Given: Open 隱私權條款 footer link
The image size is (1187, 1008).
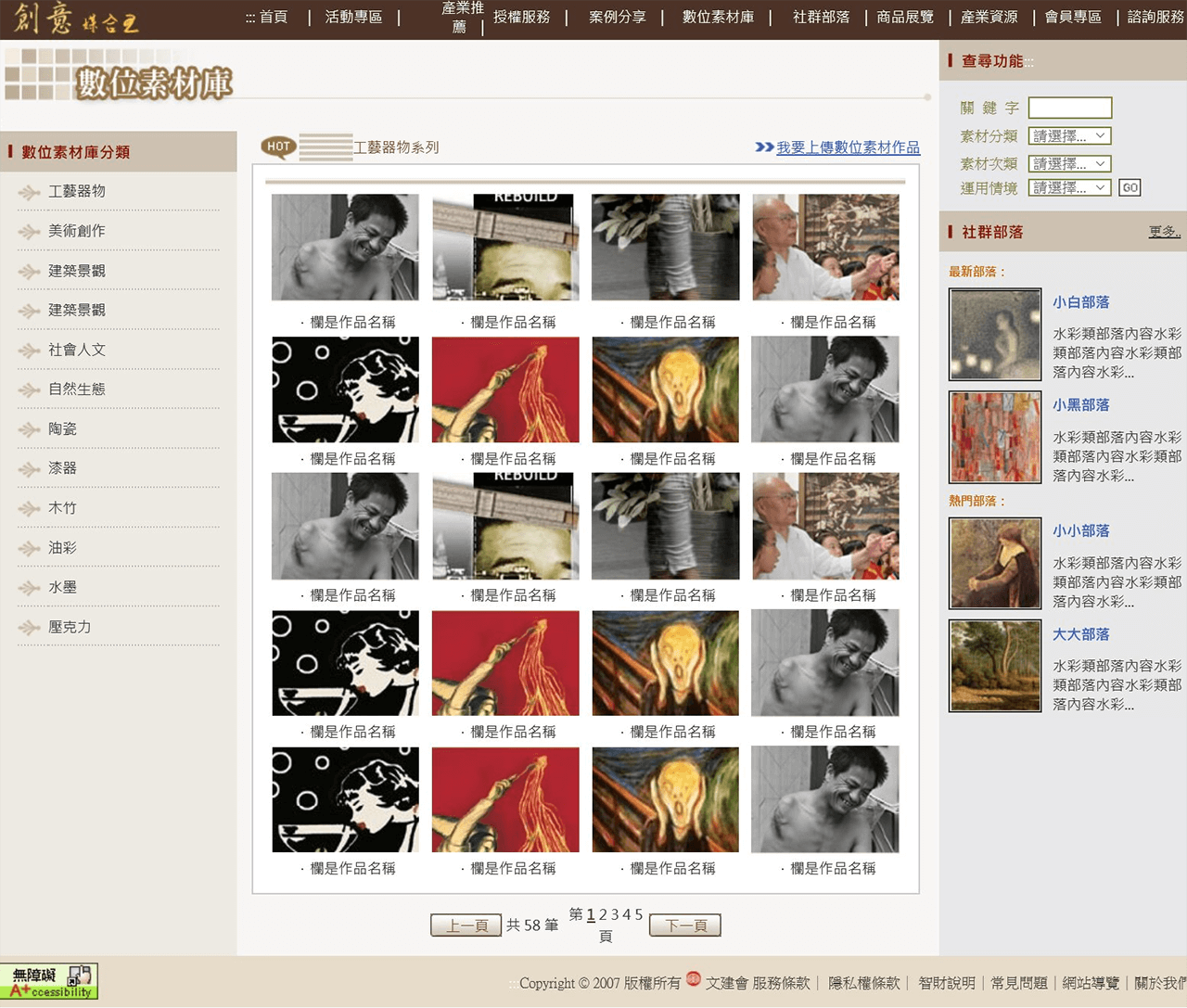Looking at the screenshot, I should point(863,983).
